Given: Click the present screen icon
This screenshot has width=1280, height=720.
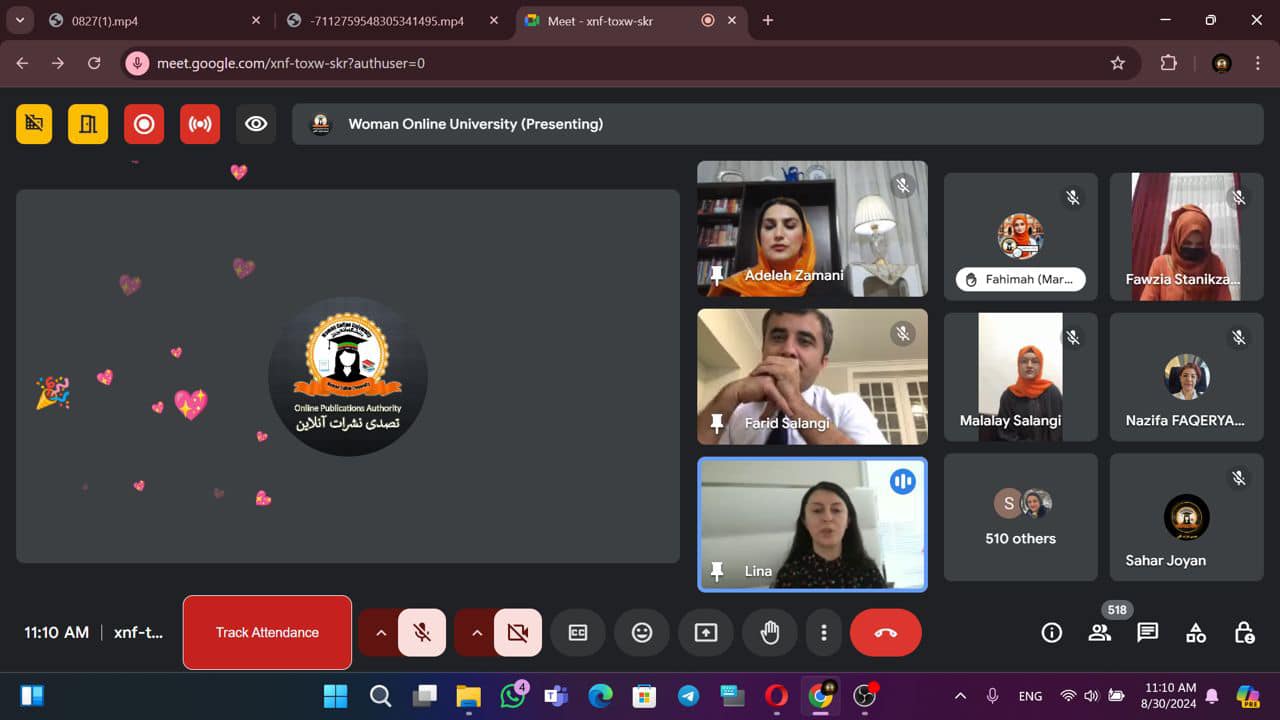Looking at the screenshot, I should click(706, 632).
